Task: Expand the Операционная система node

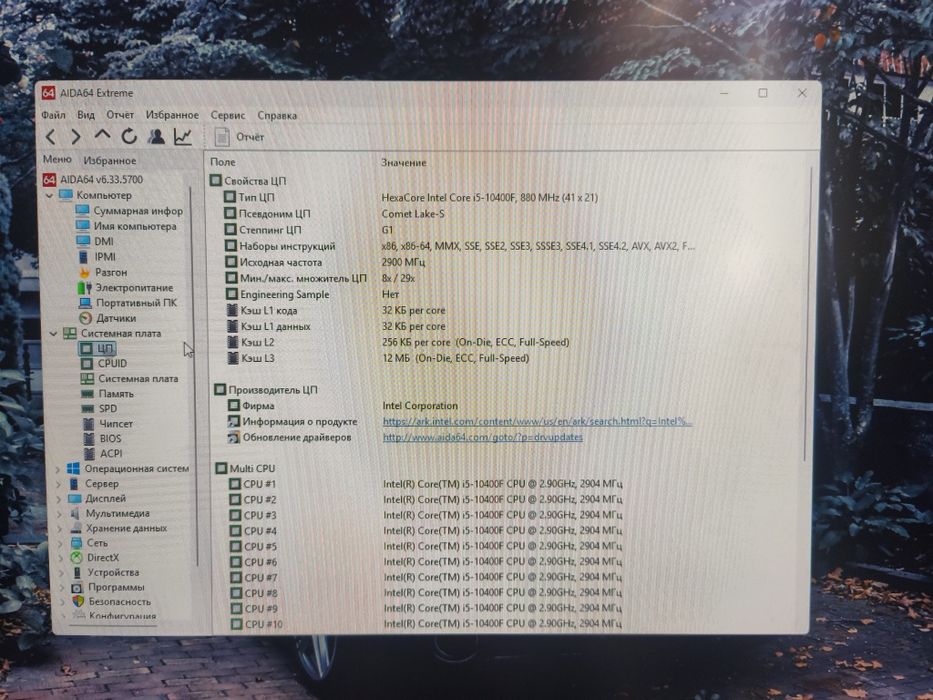Action: pyautogui.click(x=59, y=469)
